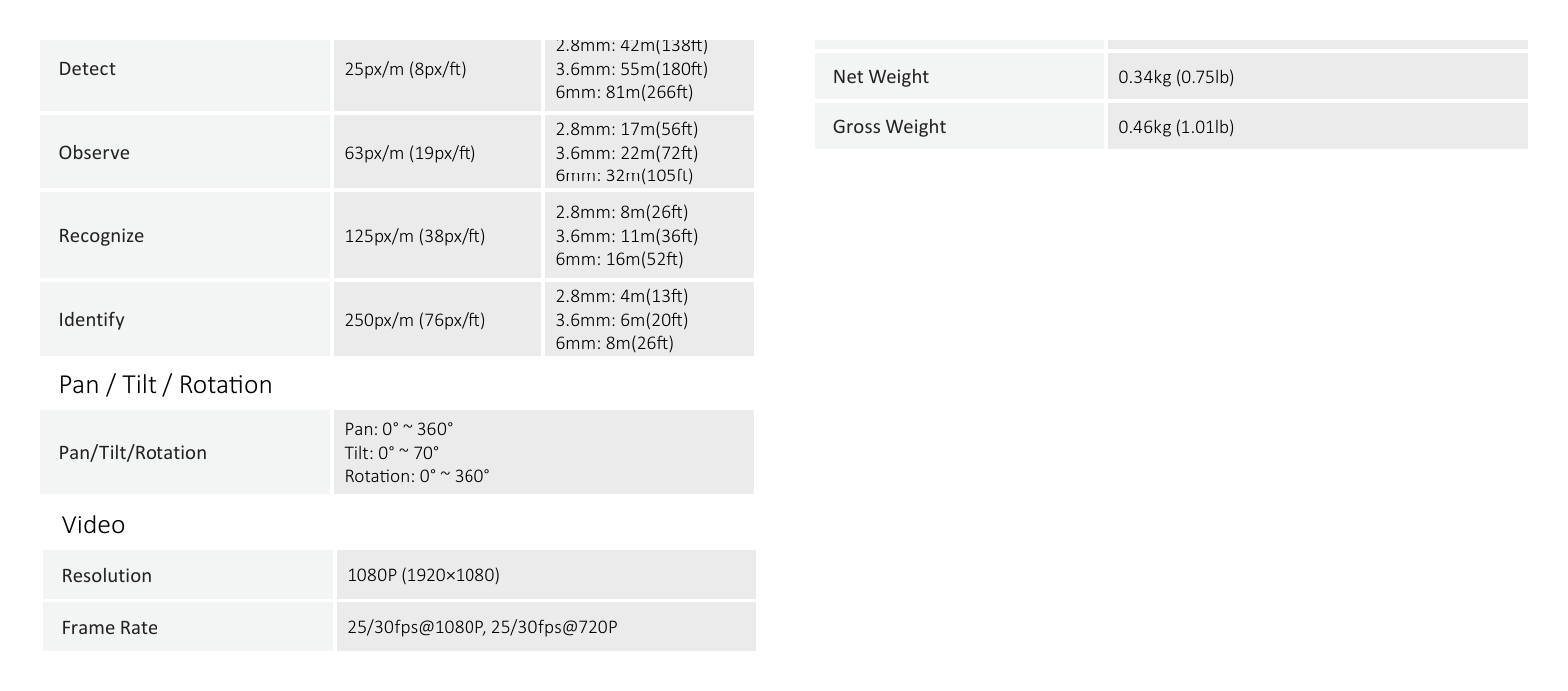This screenshot has height=691, width=1568.
Task: Click the 0.34kg (0.75lb) value
Action: tap(1176, 77)
